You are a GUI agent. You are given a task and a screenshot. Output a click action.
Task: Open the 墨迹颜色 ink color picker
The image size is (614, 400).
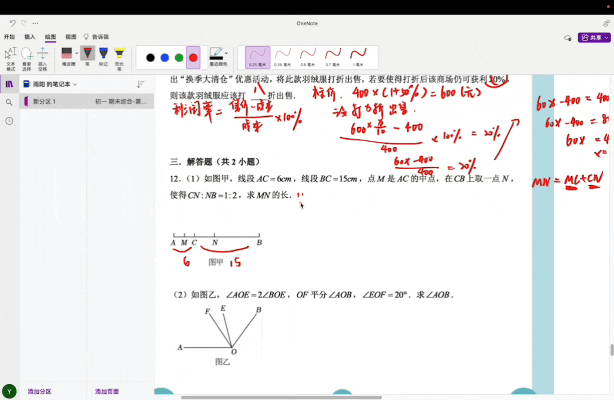218,57
